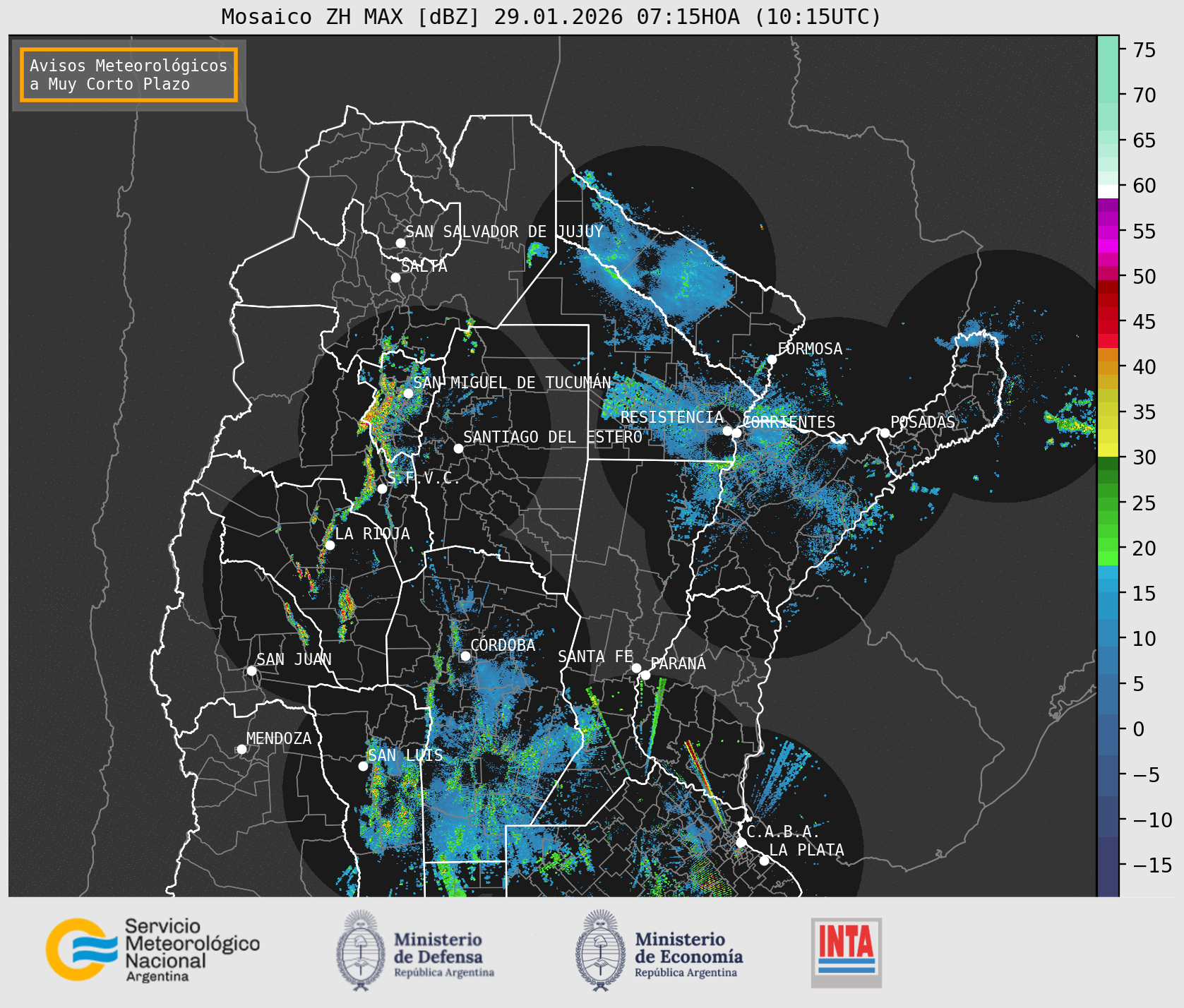Screen dimensions: 1184x1008
Task: Click the Avisos Meteorológicos a Muy Corto Plazo box
Action: pyautogui.click(x=128, y=76)
